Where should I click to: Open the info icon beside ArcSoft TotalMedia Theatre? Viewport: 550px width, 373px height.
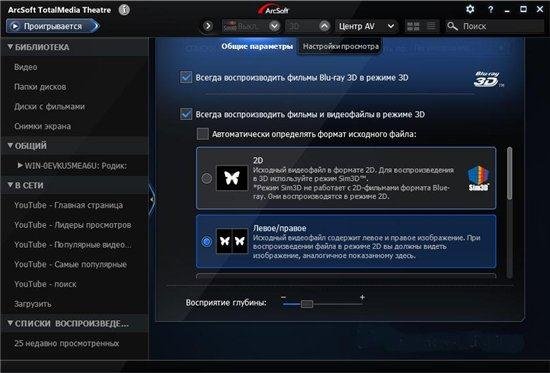(124, 9)
